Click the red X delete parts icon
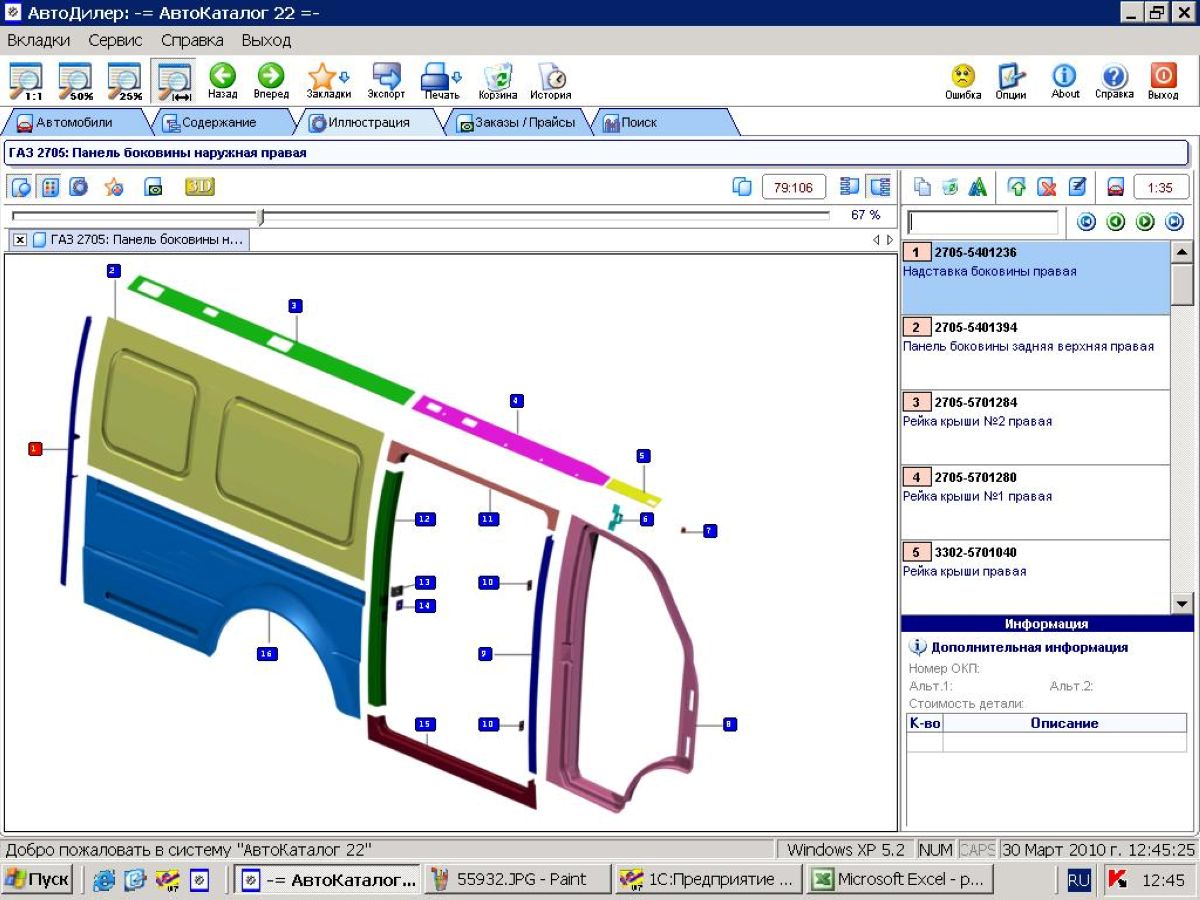The height and width of the screenshot is (900, 1200). coord(1046,187)
